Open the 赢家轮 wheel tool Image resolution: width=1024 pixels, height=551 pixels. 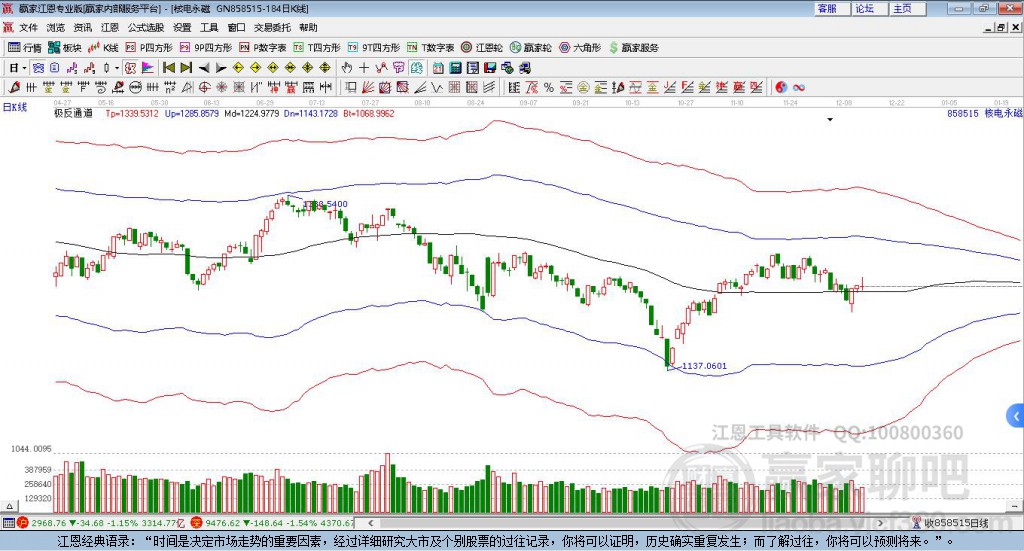pyautogui.click(x=530, y=48)
